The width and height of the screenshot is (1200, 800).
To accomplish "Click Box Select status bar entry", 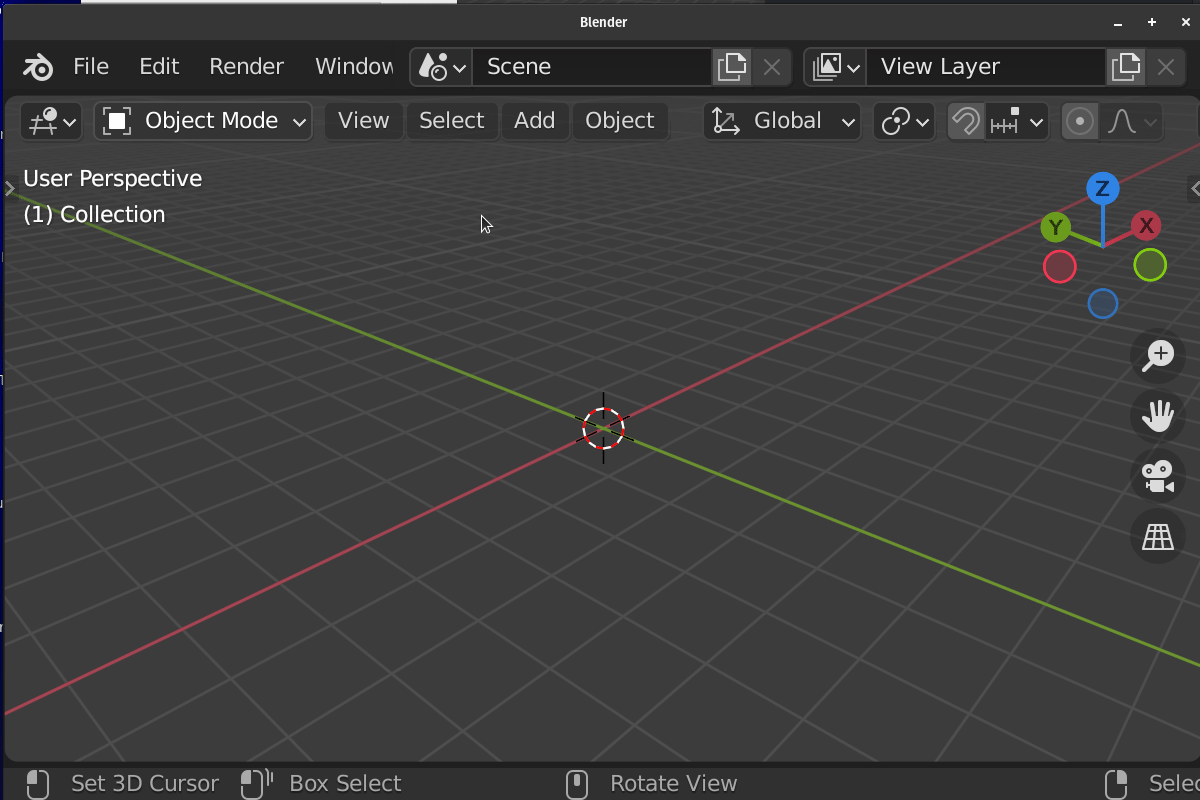I will tap(345, 784).
